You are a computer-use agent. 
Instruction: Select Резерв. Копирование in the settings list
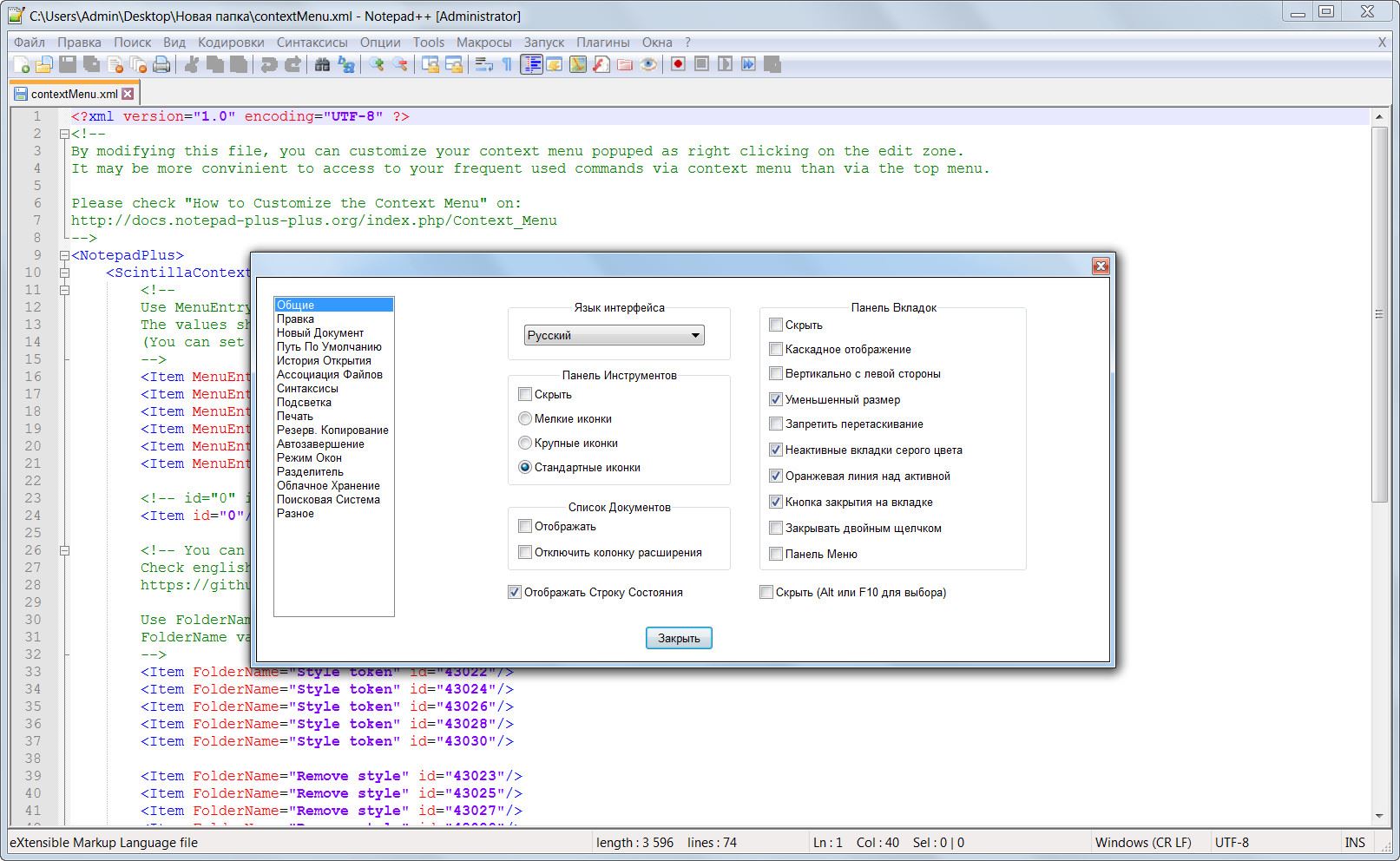click(332, 430)
